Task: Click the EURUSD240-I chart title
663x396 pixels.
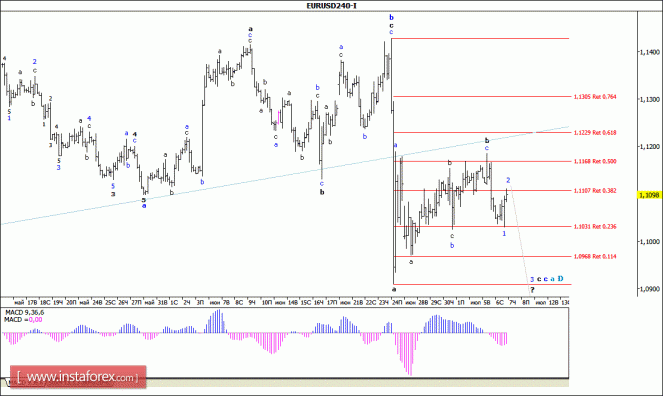Action: [x=331, y=5]
